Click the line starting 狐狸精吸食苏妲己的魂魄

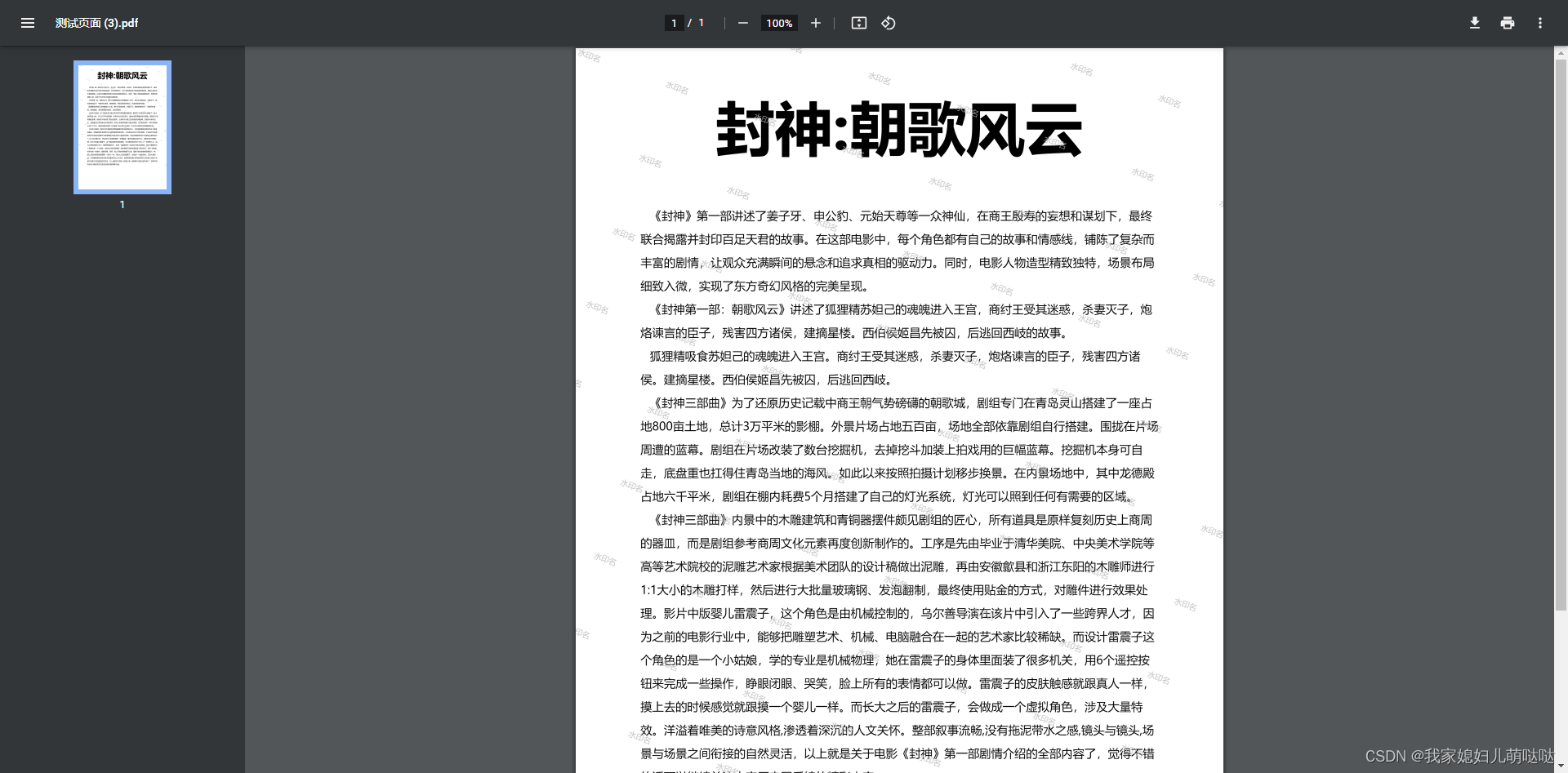[894, 356]
